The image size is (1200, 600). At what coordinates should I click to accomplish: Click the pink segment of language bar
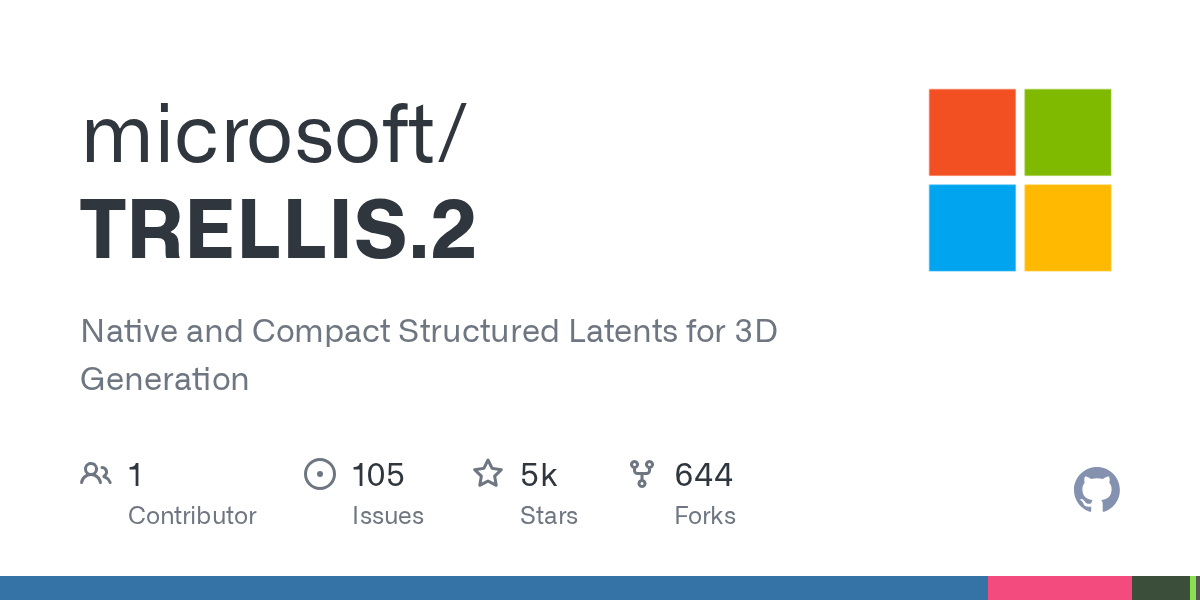[x=1059, y=588]
